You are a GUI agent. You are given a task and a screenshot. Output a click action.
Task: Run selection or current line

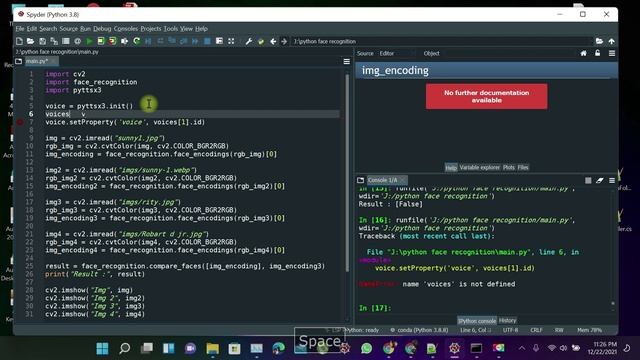pos(124,41)
